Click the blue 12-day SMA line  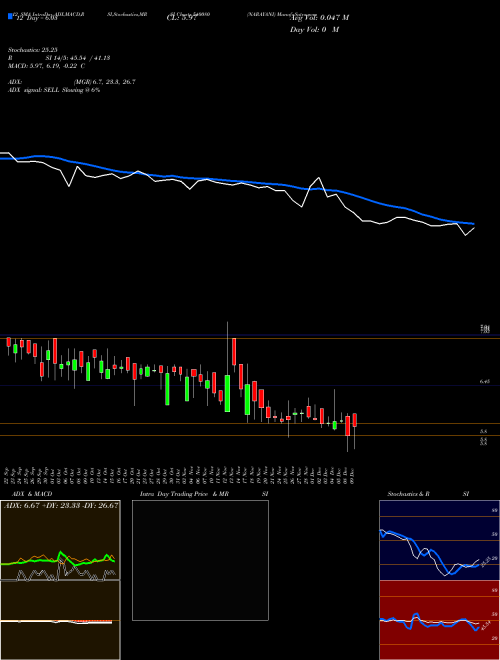236,181
